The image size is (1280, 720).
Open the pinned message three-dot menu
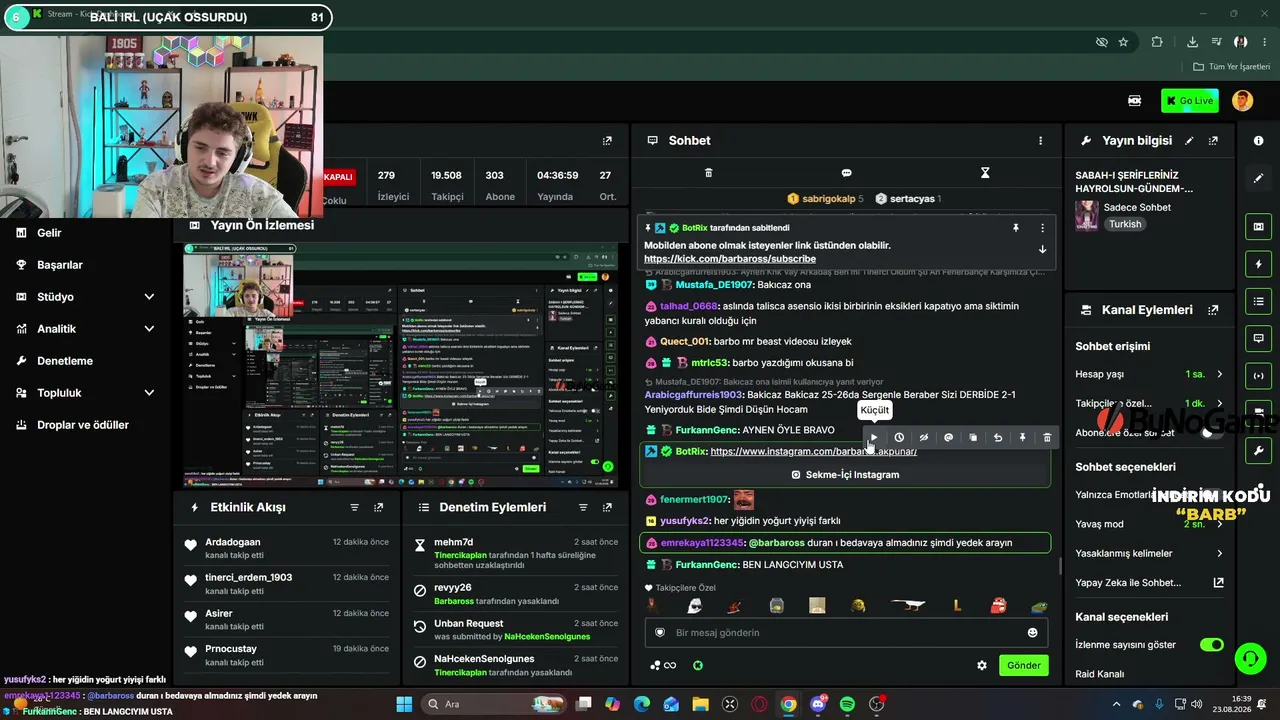click(x=1042, y=228)
